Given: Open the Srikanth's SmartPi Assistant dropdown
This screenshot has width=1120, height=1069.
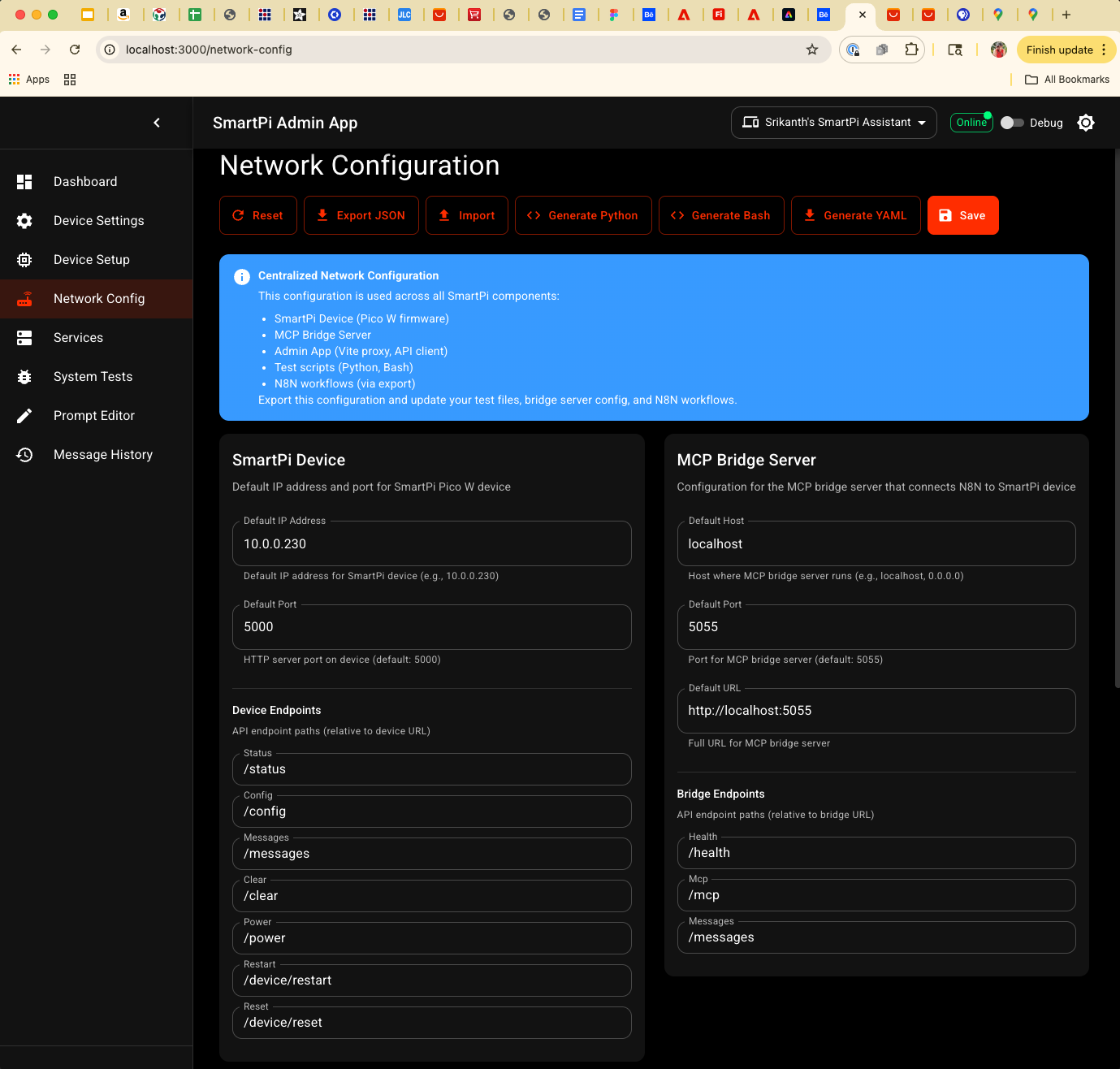Looking at the screenshot, I should coord(833,122).
